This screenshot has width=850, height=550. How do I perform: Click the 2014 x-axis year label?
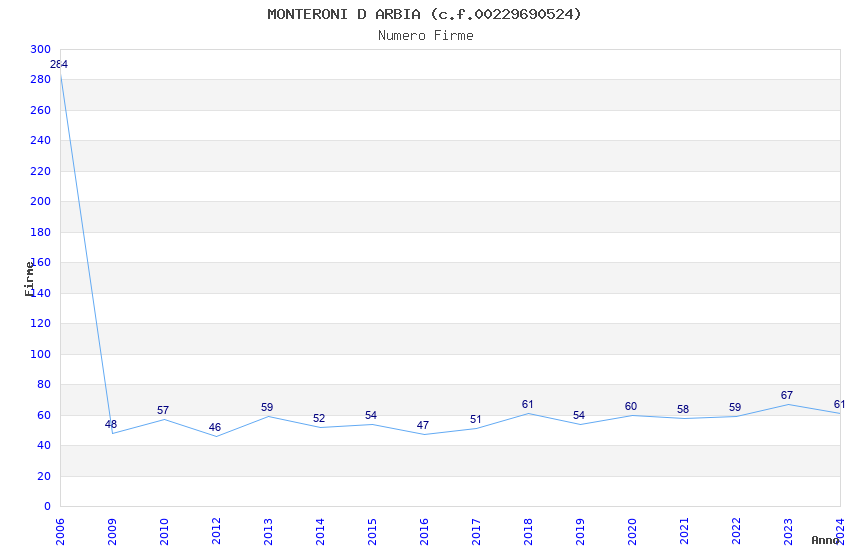pyautogui.click(x=320, y=532)
